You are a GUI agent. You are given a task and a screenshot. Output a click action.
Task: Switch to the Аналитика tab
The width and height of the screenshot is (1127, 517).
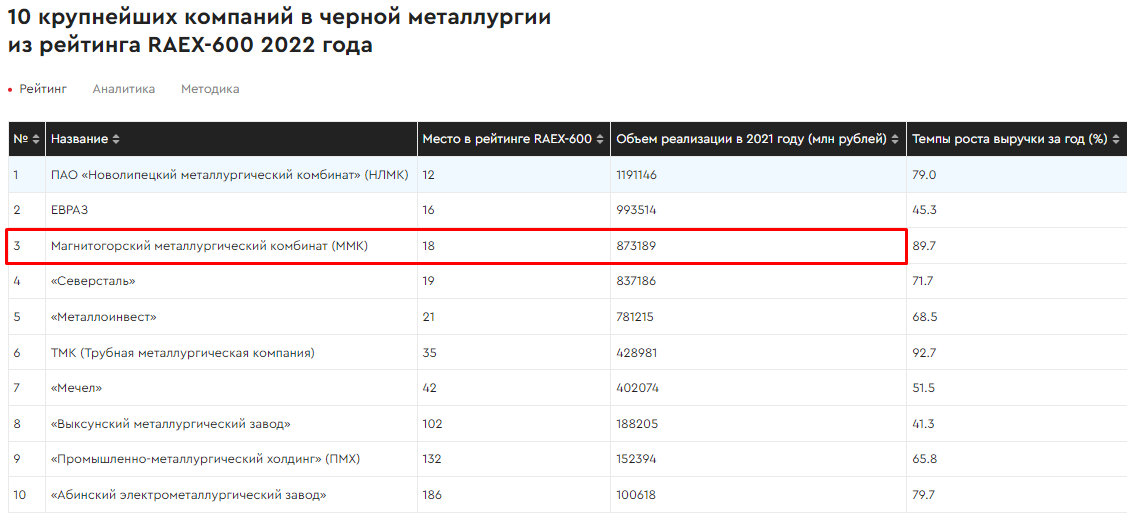point(124,89)
